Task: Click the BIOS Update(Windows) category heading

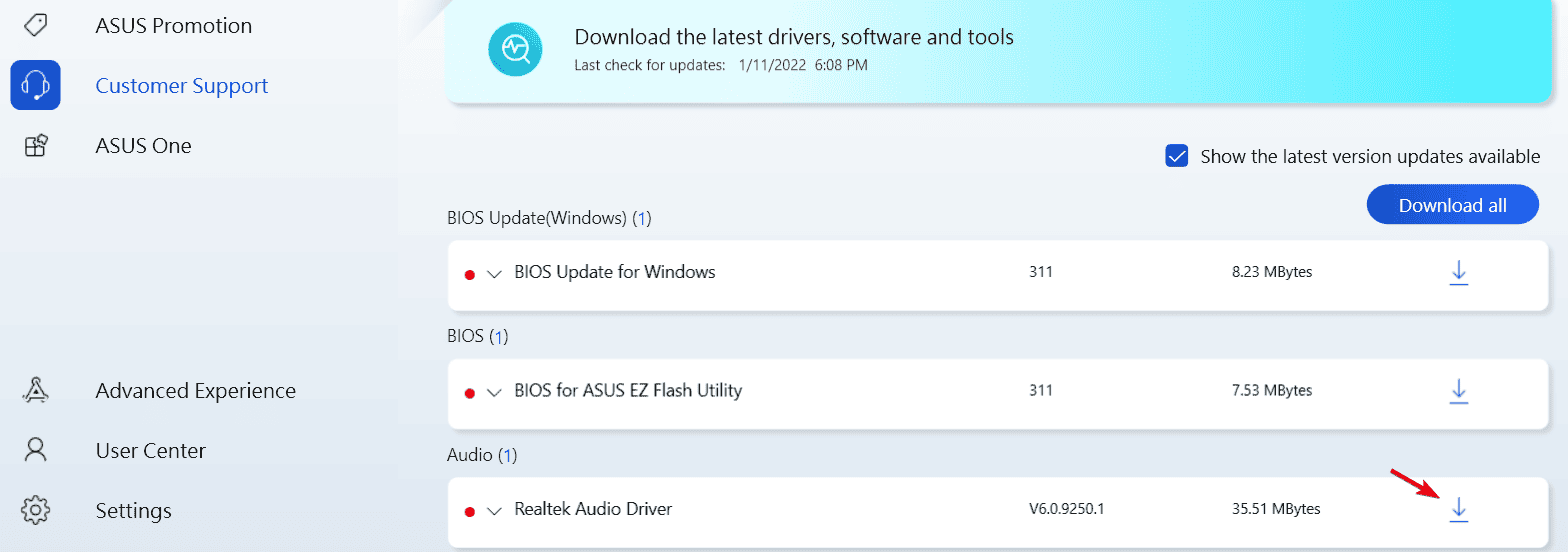Action: pos(549,218)
